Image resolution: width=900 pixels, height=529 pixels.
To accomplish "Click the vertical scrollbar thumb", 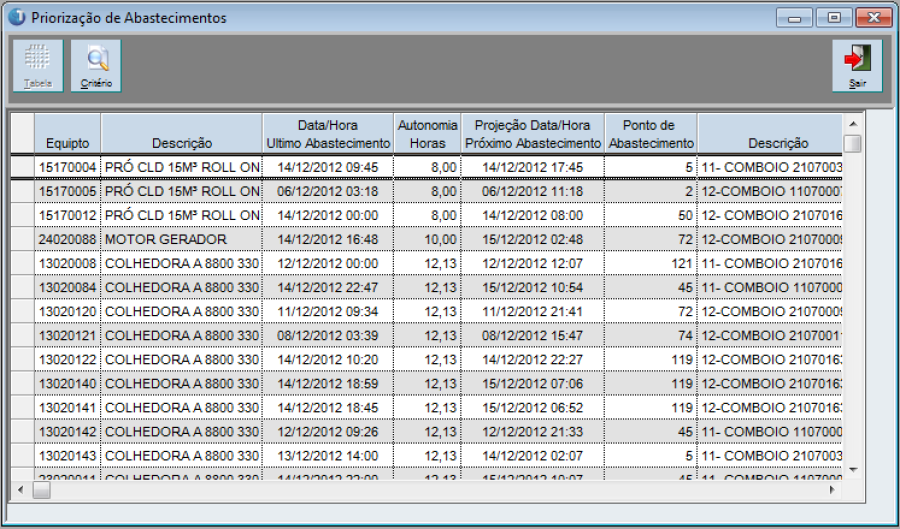I will [853, 143].
